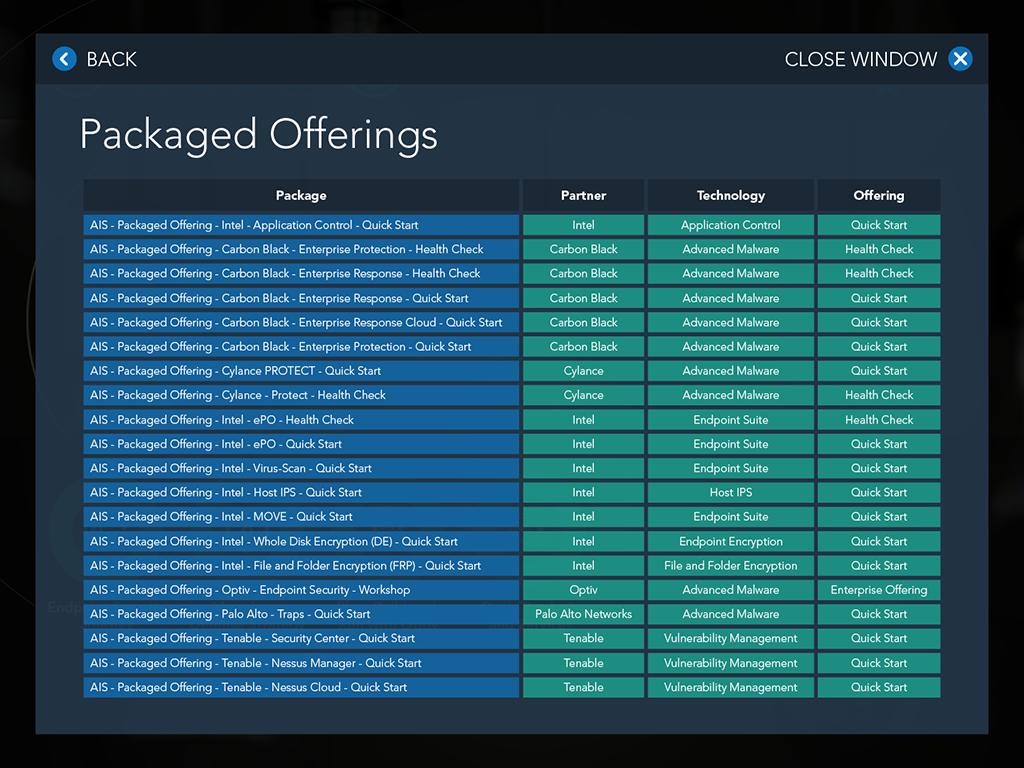Open Intel Virus-Scan Quick Start package
Image resolution: width=1024 pixels, height=768 pixels.
(x=301, y=468)
